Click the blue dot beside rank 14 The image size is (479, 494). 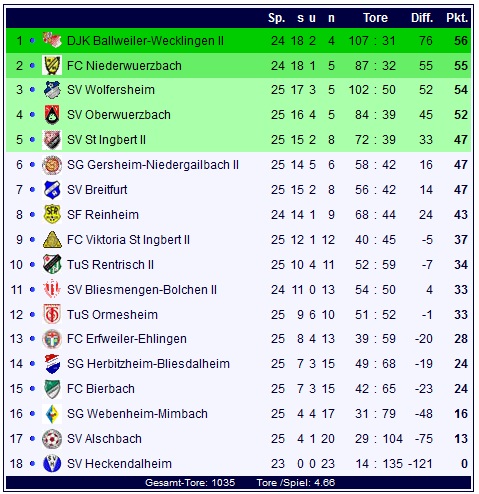click(x=32, y=364)
